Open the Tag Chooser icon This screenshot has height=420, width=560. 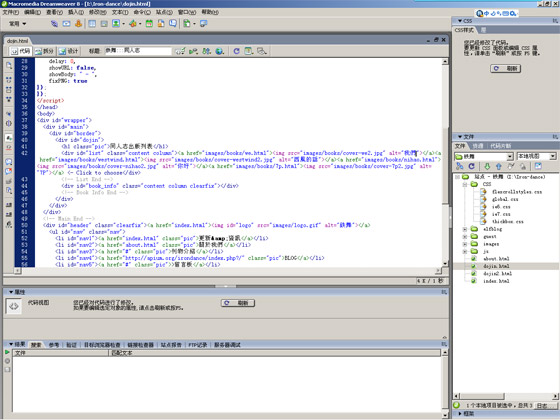click(x=204, y=24)
